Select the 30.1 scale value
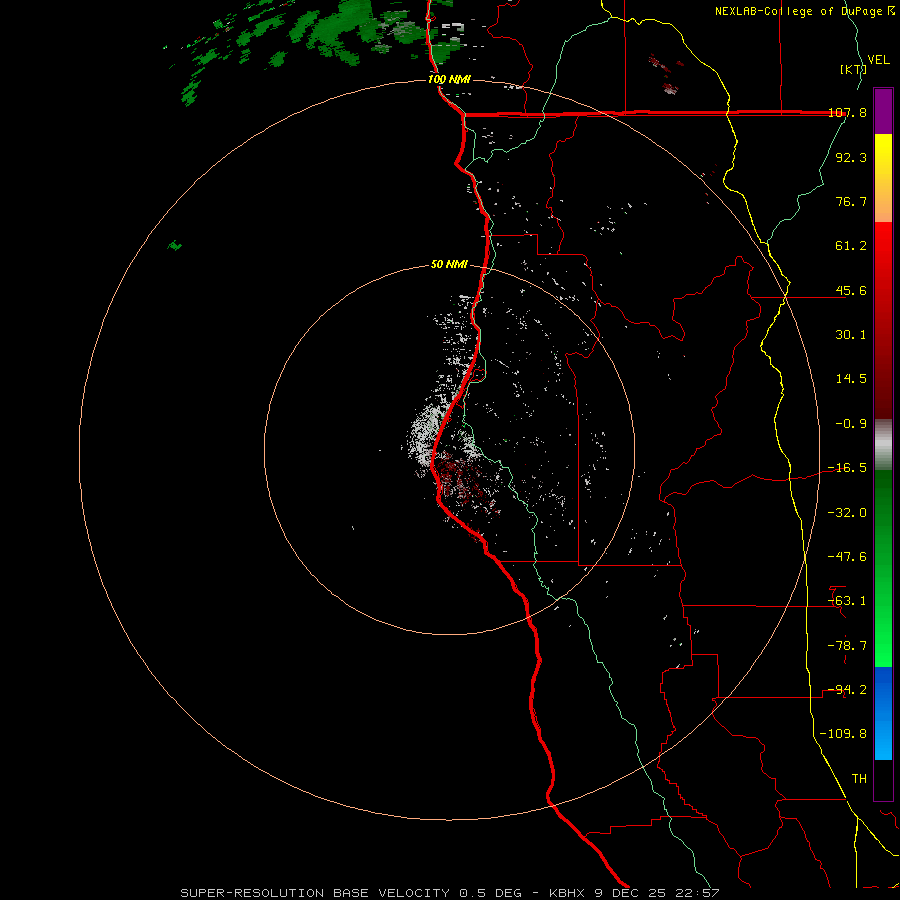 851,335
